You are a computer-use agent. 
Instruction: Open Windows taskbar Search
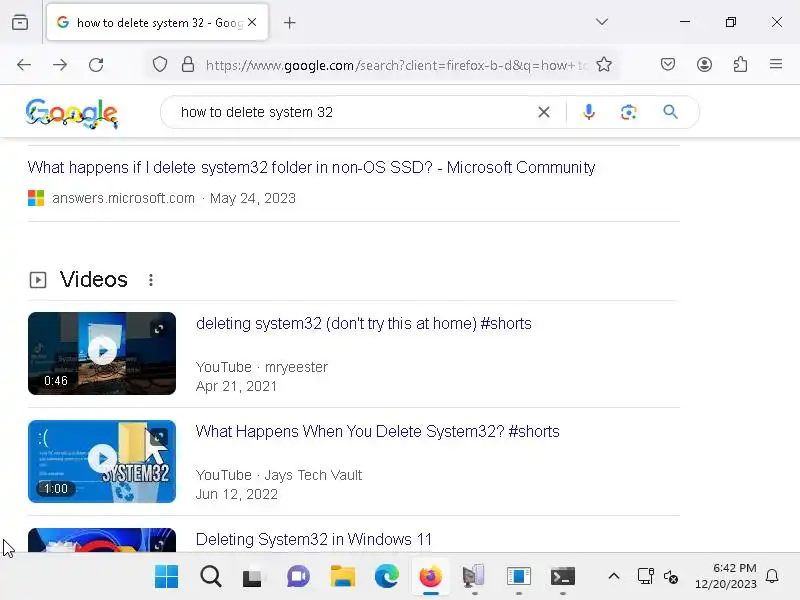click(x=210, y=577)
